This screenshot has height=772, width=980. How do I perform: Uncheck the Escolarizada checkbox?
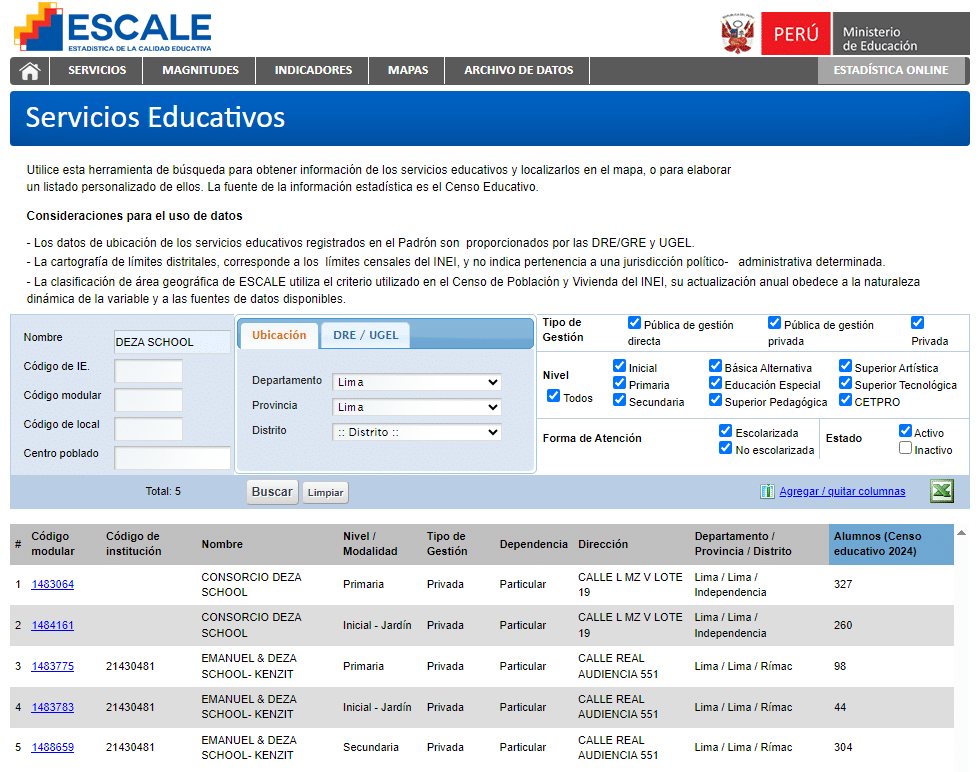point(726,431)
